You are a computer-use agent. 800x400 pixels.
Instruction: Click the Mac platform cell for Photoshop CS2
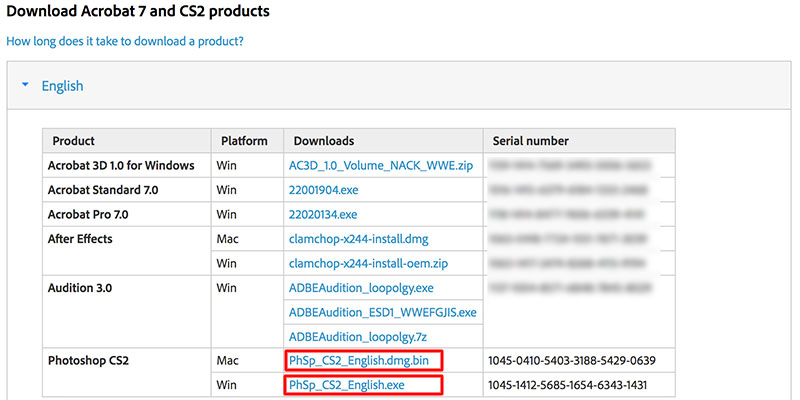pyautogui.click(x=247, y=361)
